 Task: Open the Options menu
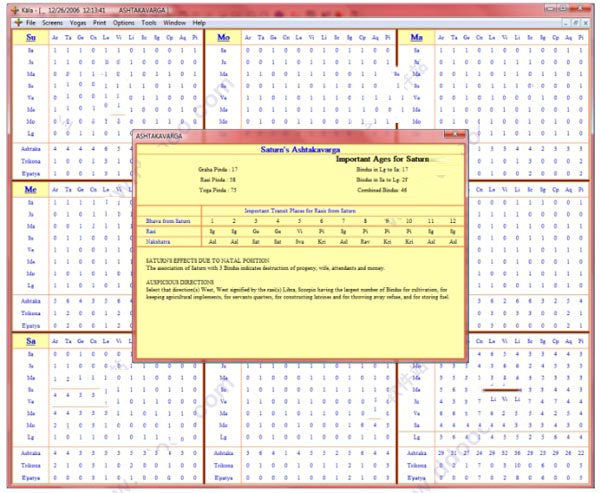pyautogui.click(x=124, y=23)
